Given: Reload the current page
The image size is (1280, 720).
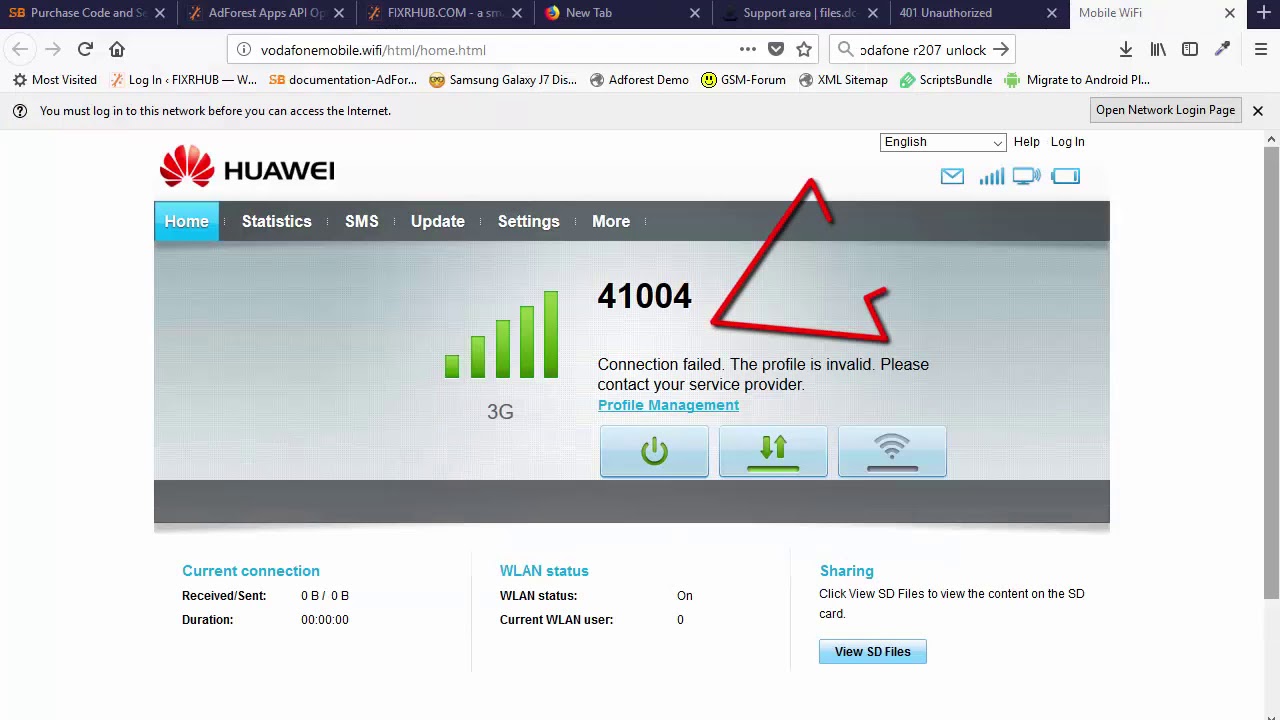Looking at the screenshot, I should point(85,49).
